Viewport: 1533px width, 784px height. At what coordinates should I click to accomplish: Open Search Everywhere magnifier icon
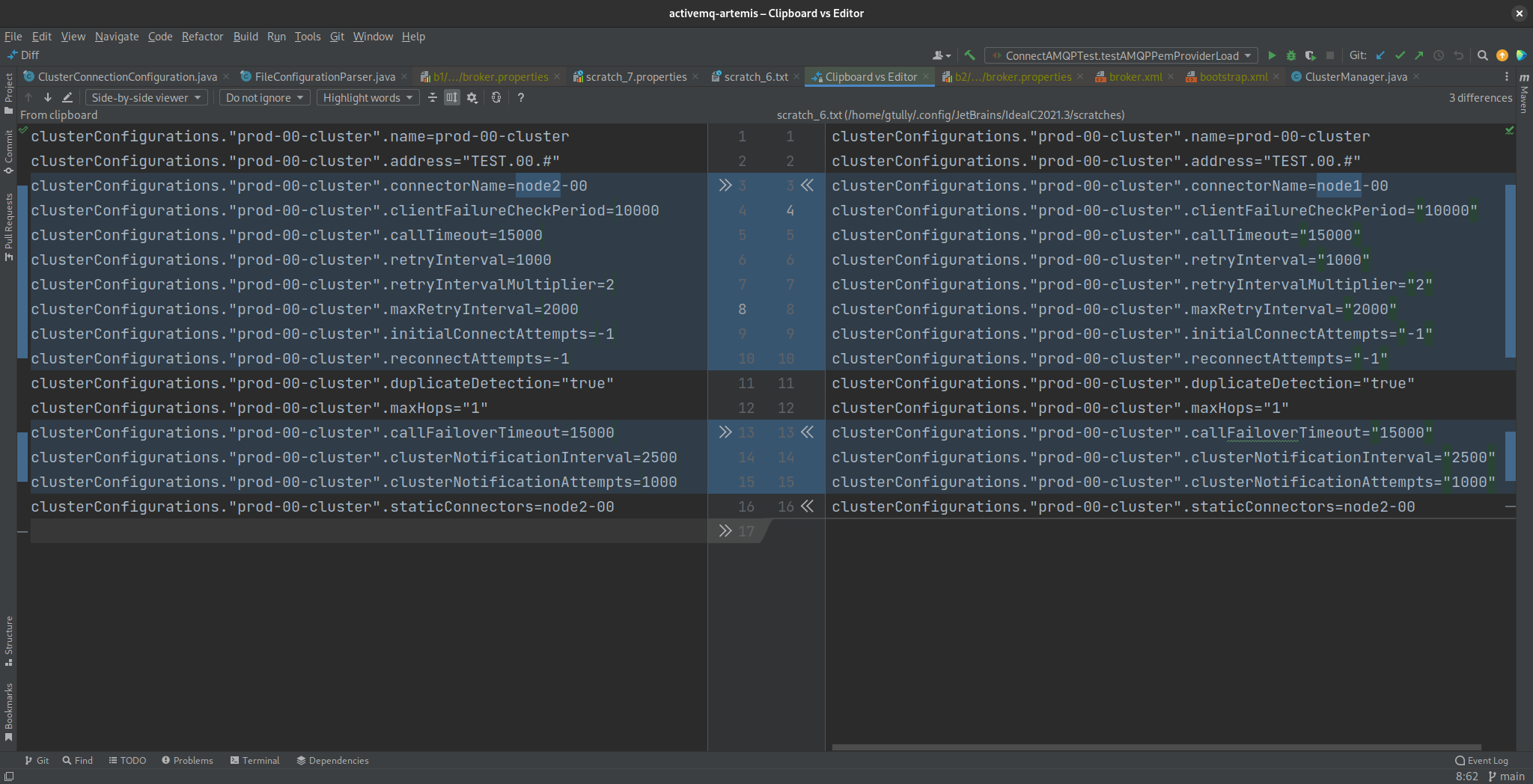tap(1482, 55)
